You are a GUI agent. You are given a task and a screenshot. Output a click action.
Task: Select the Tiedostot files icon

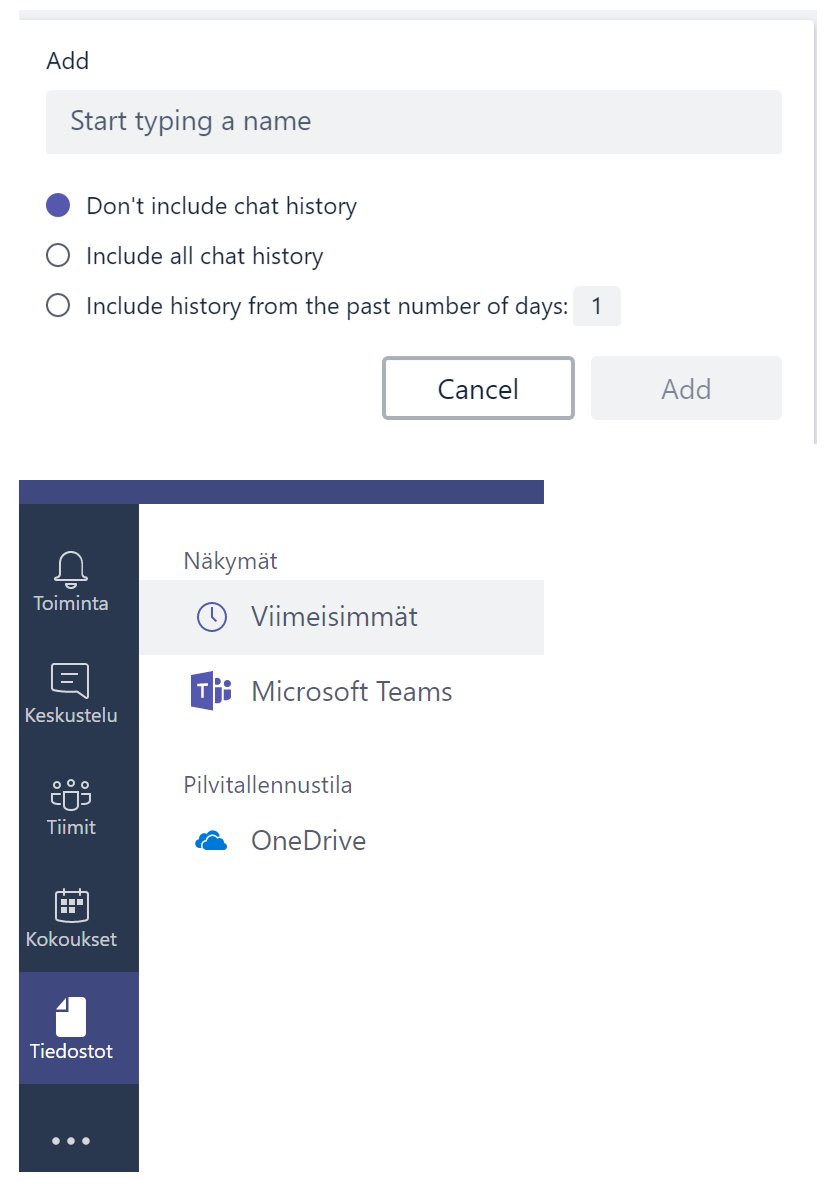click(70, 1017)
